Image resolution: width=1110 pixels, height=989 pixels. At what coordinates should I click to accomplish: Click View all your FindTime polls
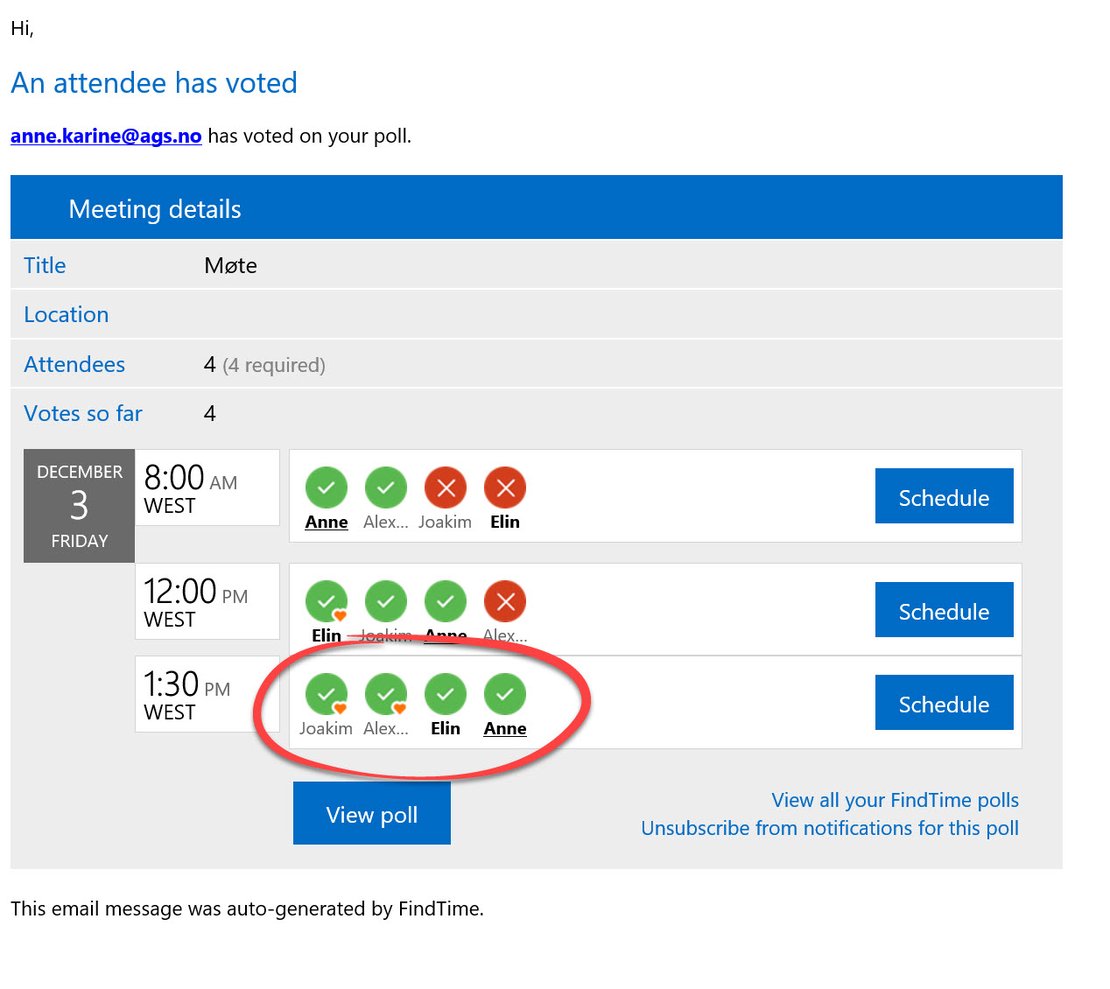(x=894, y=800)
